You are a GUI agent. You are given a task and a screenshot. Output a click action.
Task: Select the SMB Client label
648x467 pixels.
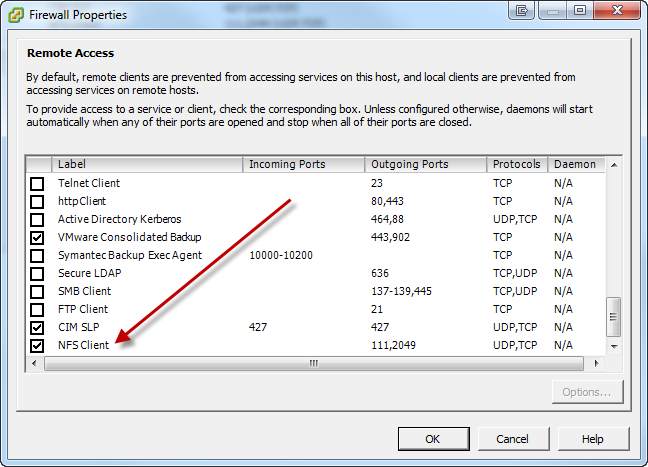tap(85, 291)
